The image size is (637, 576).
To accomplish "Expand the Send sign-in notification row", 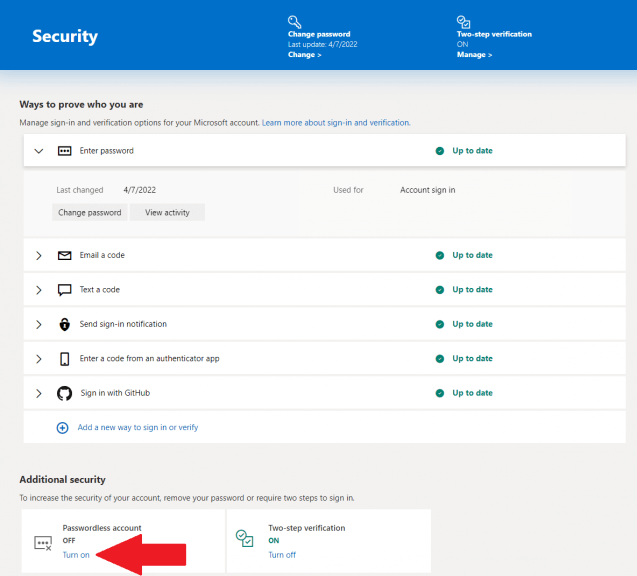I will pyautogui.click(x=39, y=324).
